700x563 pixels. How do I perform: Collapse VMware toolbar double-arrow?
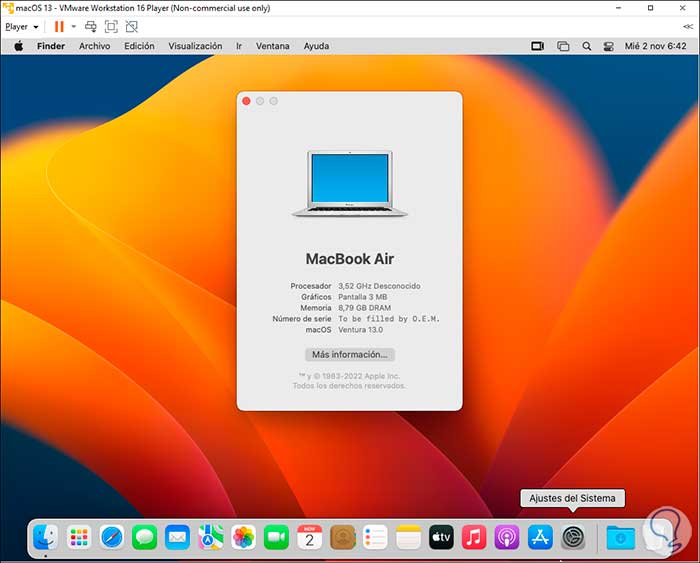click(688, 27)
